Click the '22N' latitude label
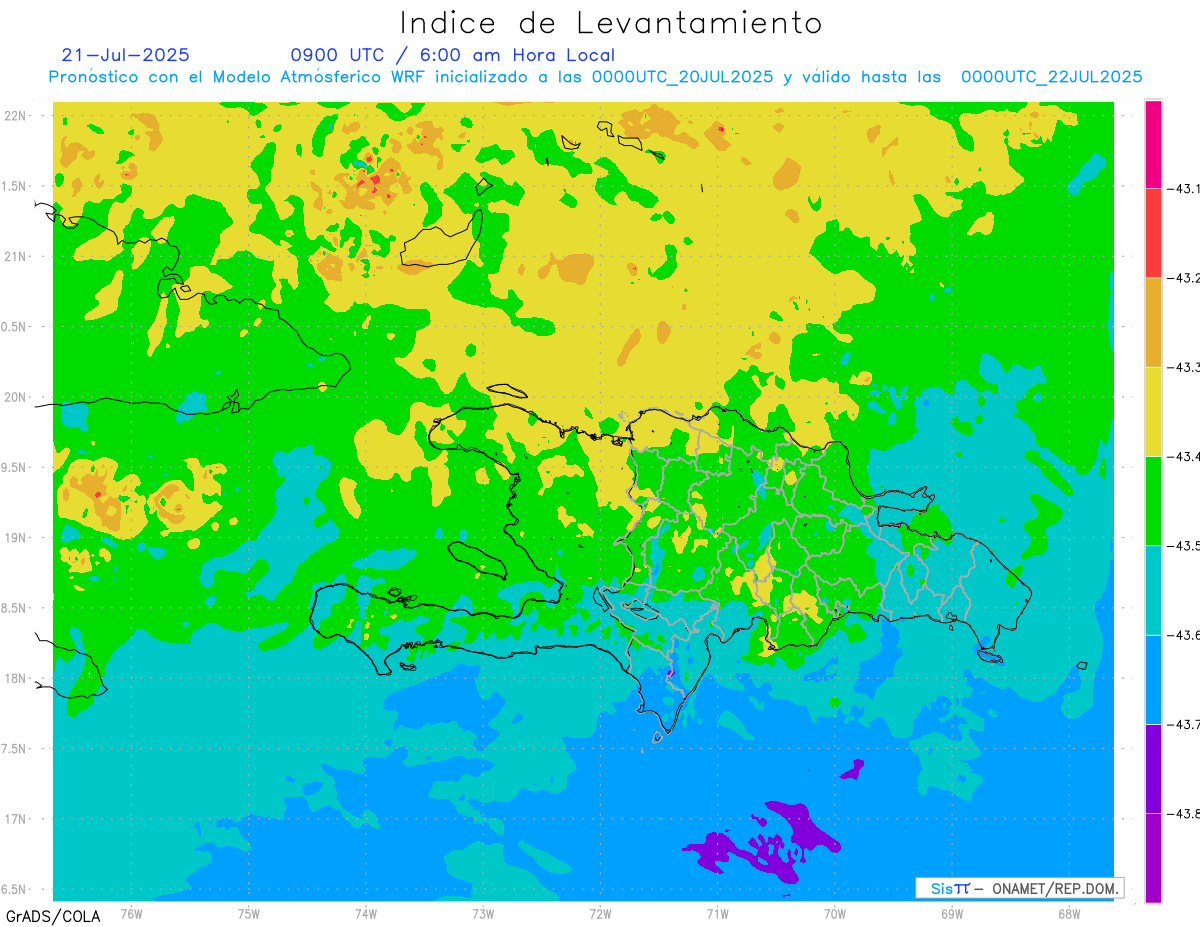 (16, 115)
